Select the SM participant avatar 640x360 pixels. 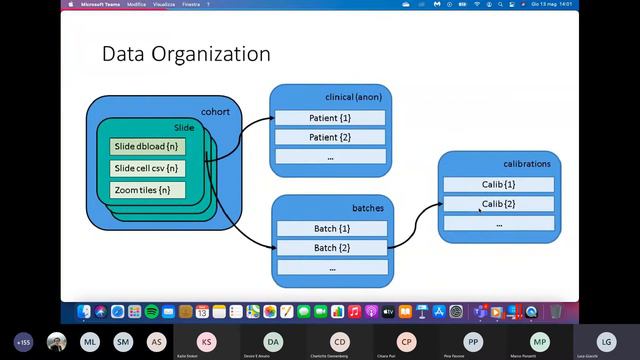[x=123, y=342]
